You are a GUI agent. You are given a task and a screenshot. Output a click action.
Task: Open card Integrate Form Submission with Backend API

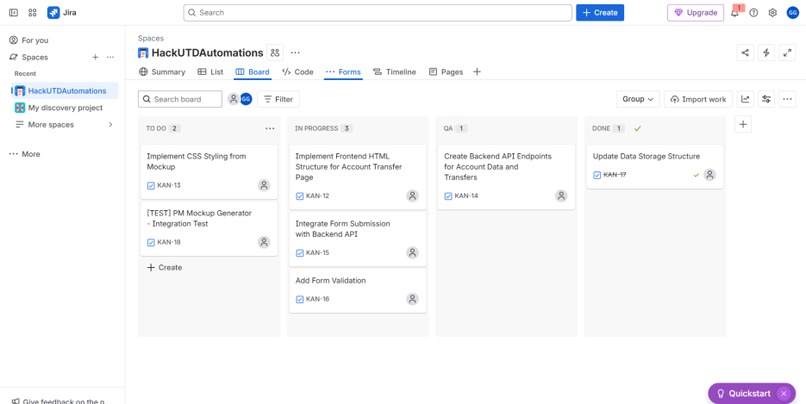tap(358, 239)
